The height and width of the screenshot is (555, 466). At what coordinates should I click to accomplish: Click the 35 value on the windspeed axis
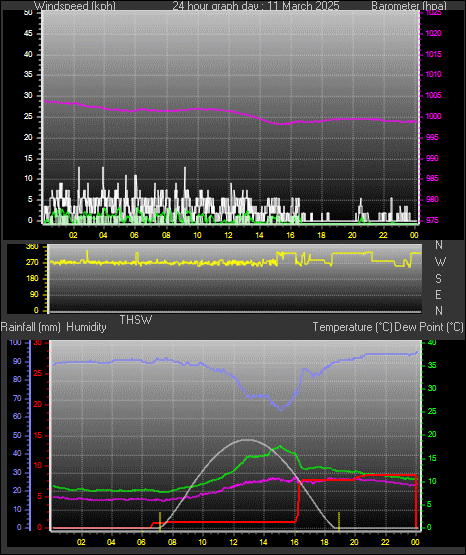pyautogui.click(x=28, y=74)
